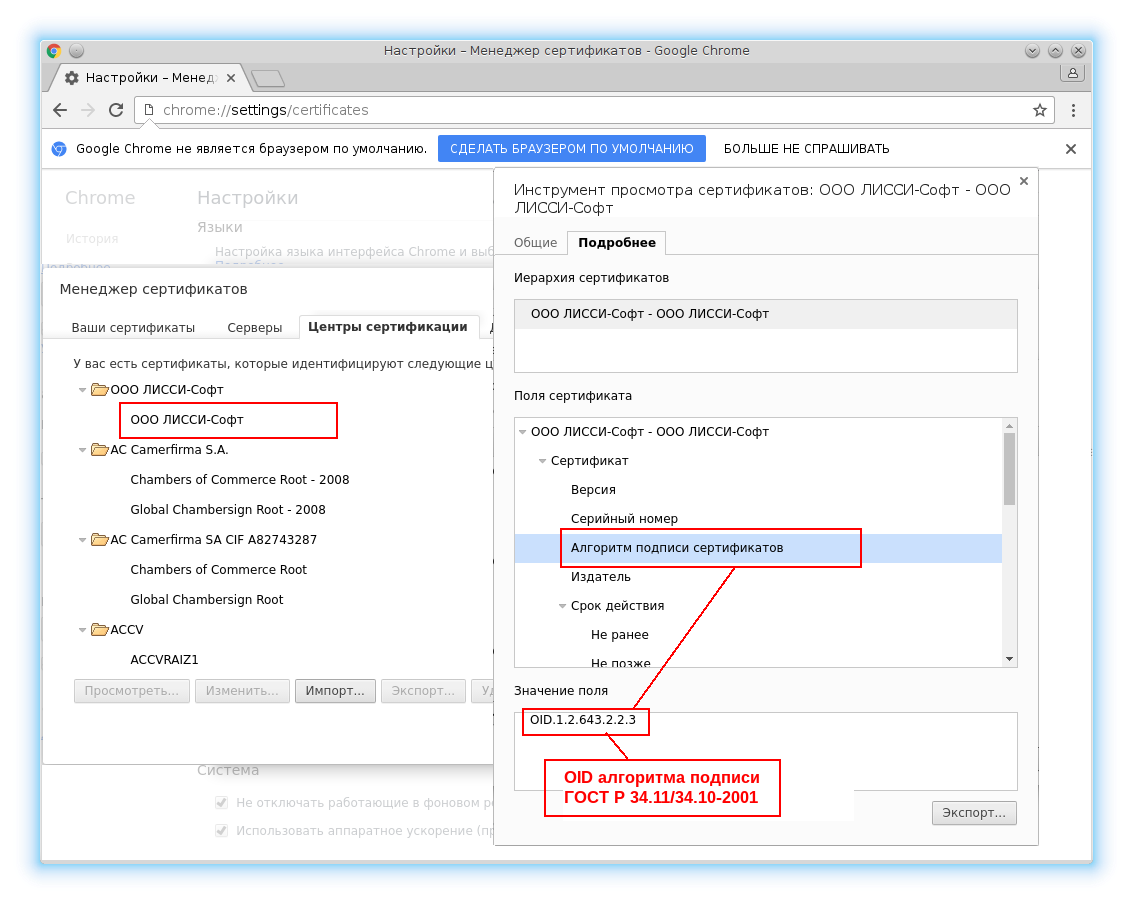Click СДЕЛАТЬ БРАУЗЕРОМ ПО УМОЛЧАНИЮ button
This screenshot has width=1133, height=904.
point(571,149)
